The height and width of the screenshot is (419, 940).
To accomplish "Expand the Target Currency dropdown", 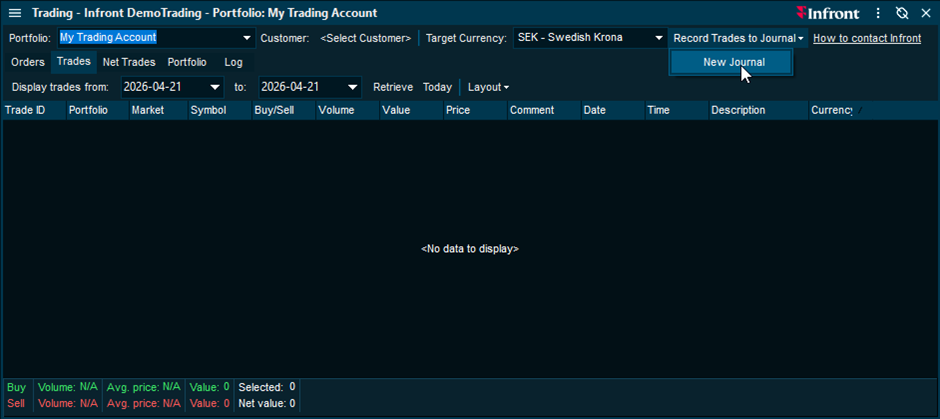I will [x=659, y=38].
